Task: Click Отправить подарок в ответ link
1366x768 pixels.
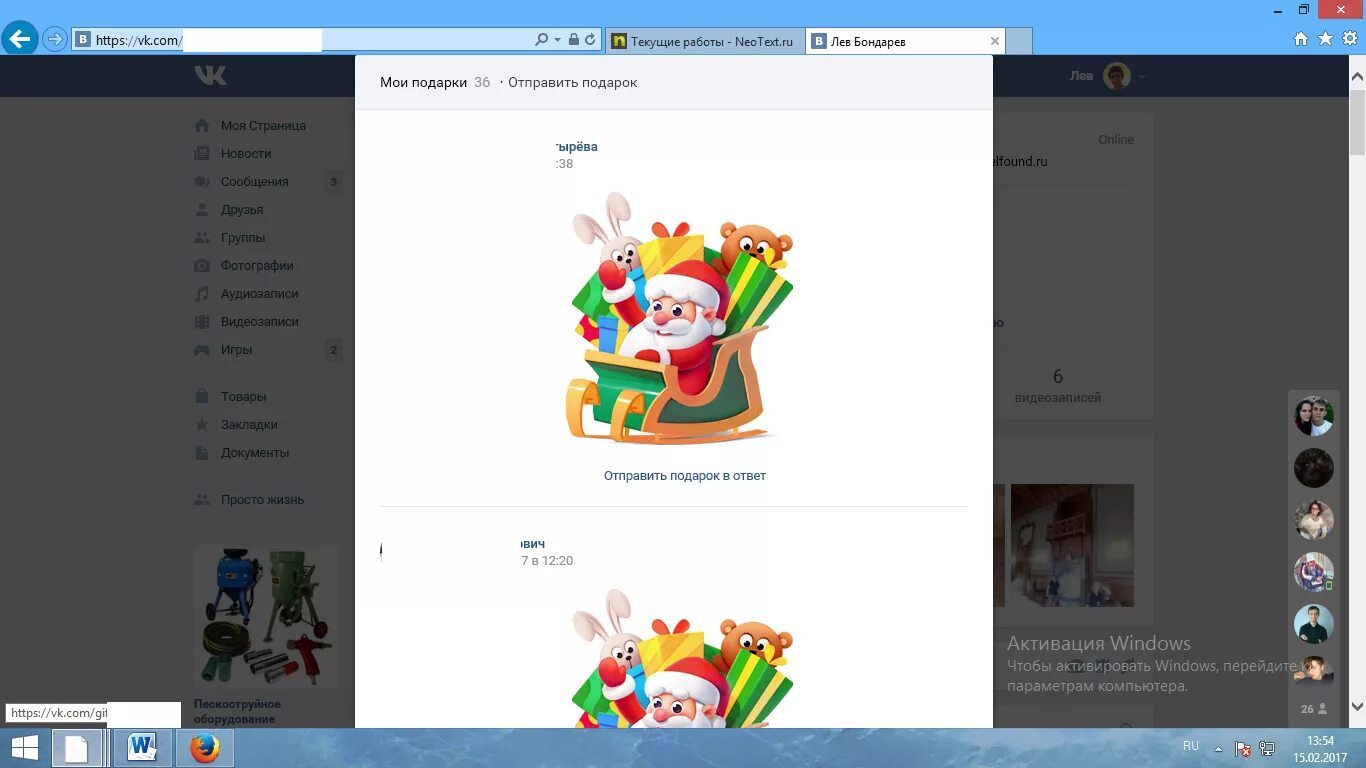Action: pos(685,475)
